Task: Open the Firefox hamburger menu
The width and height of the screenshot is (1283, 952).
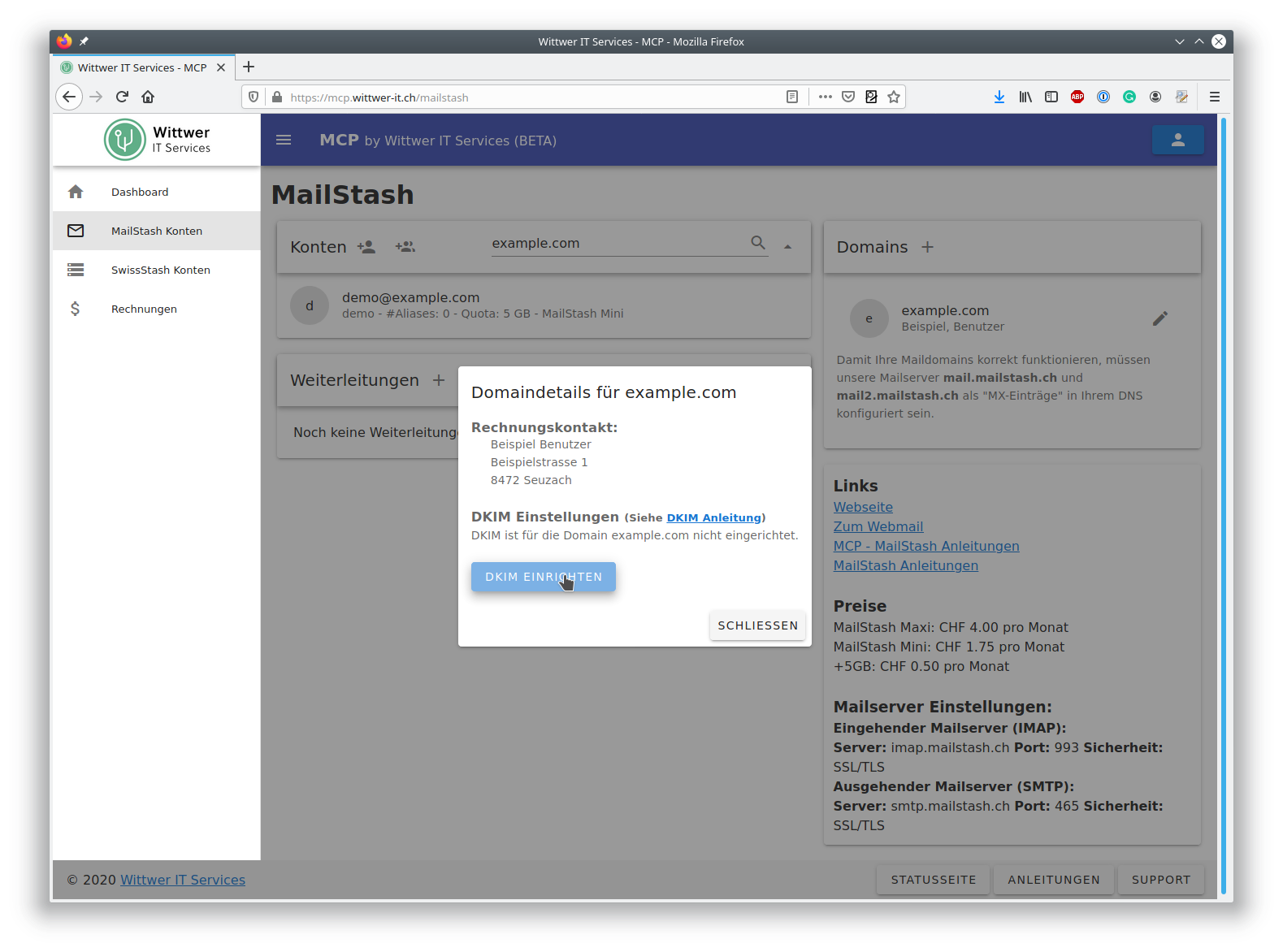Action: pyautogui.click(x=1215, y=97)
